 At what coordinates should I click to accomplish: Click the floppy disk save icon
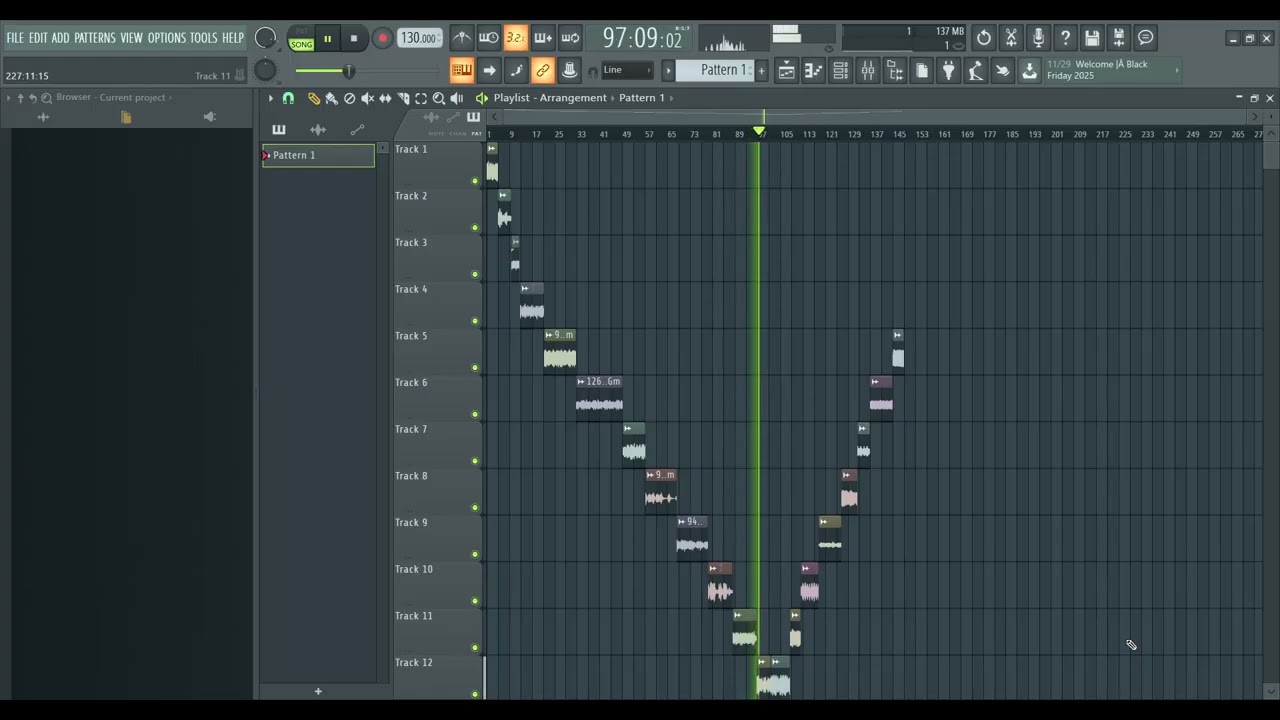tap(1092, 38)
